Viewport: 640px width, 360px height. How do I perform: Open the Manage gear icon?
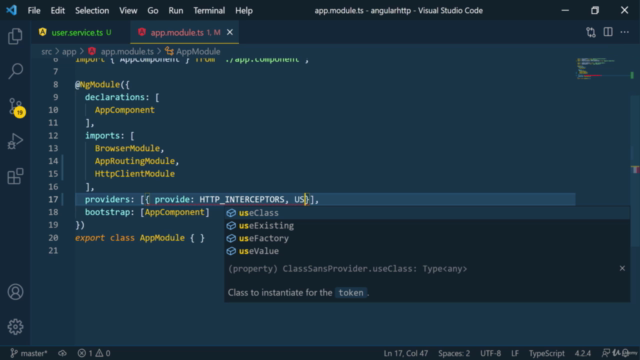[15, 327]
